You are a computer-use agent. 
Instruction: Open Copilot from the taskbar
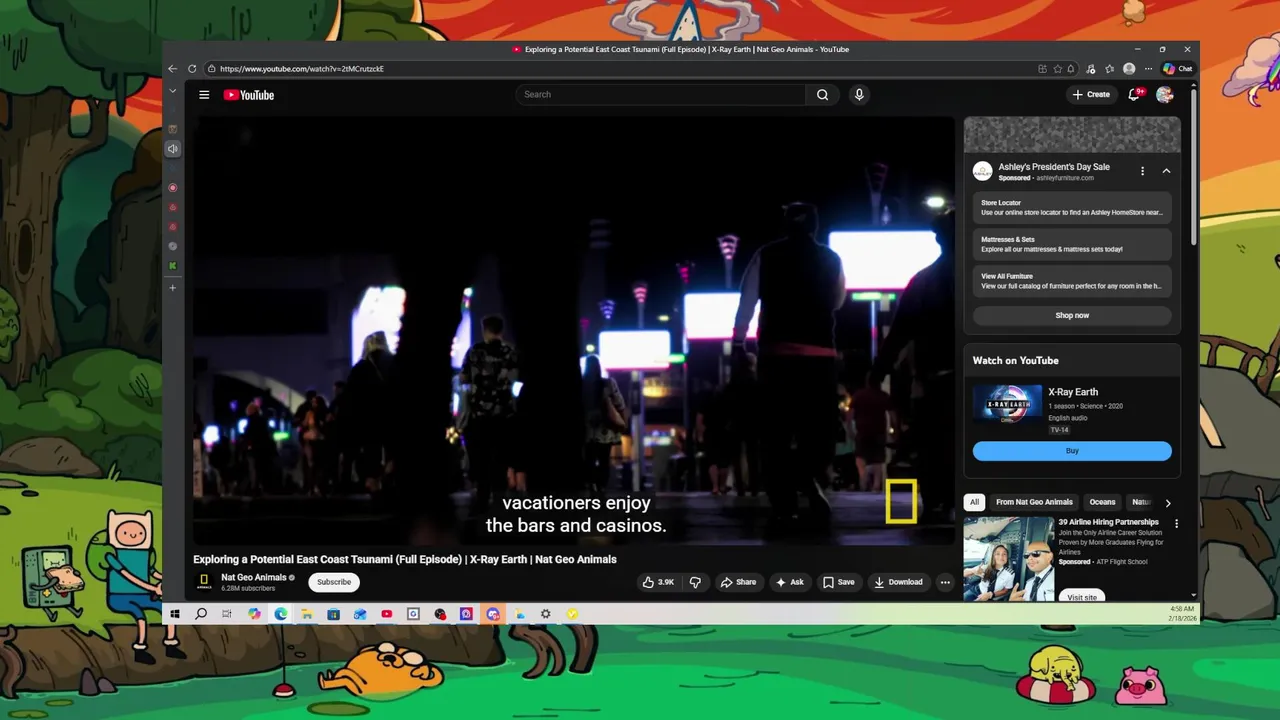coord(254,614)
